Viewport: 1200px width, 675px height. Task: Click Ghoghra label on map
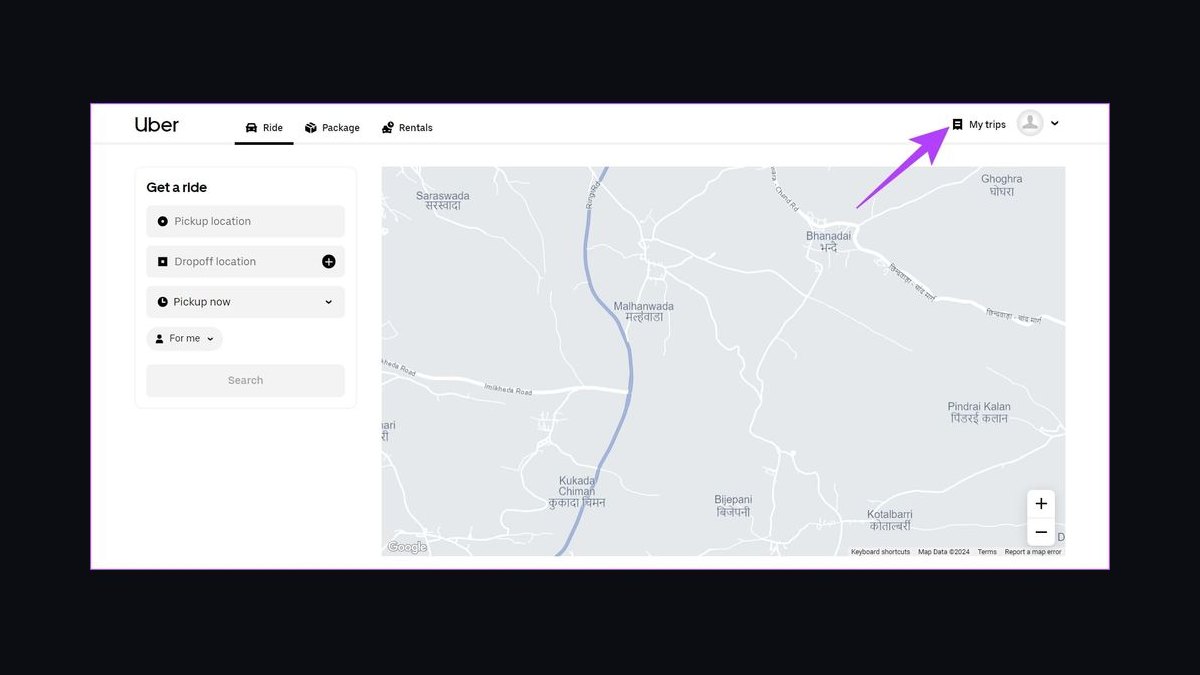tap(1001, 184)
